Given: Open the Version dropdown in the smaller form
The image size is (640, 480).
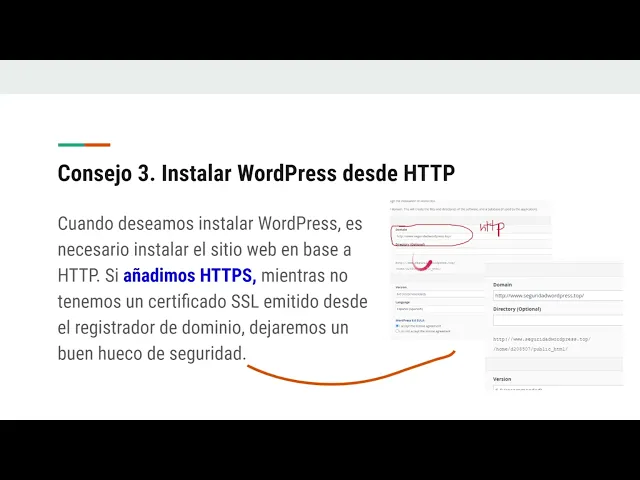Looking at the screenshot, I should pos(440,294).
